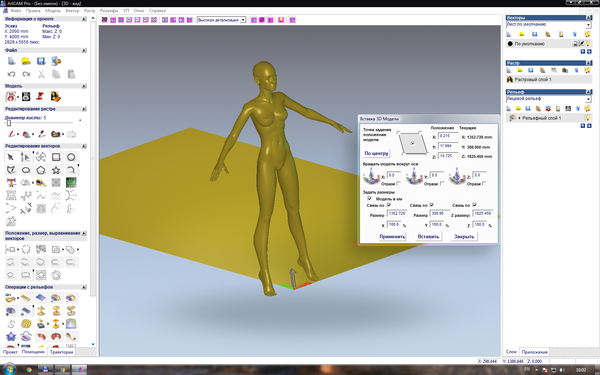This screenshot has height=375, width=600.
Task: Click the Mona Lisa image icon in Модель section
Action: (x=56, y=97)
